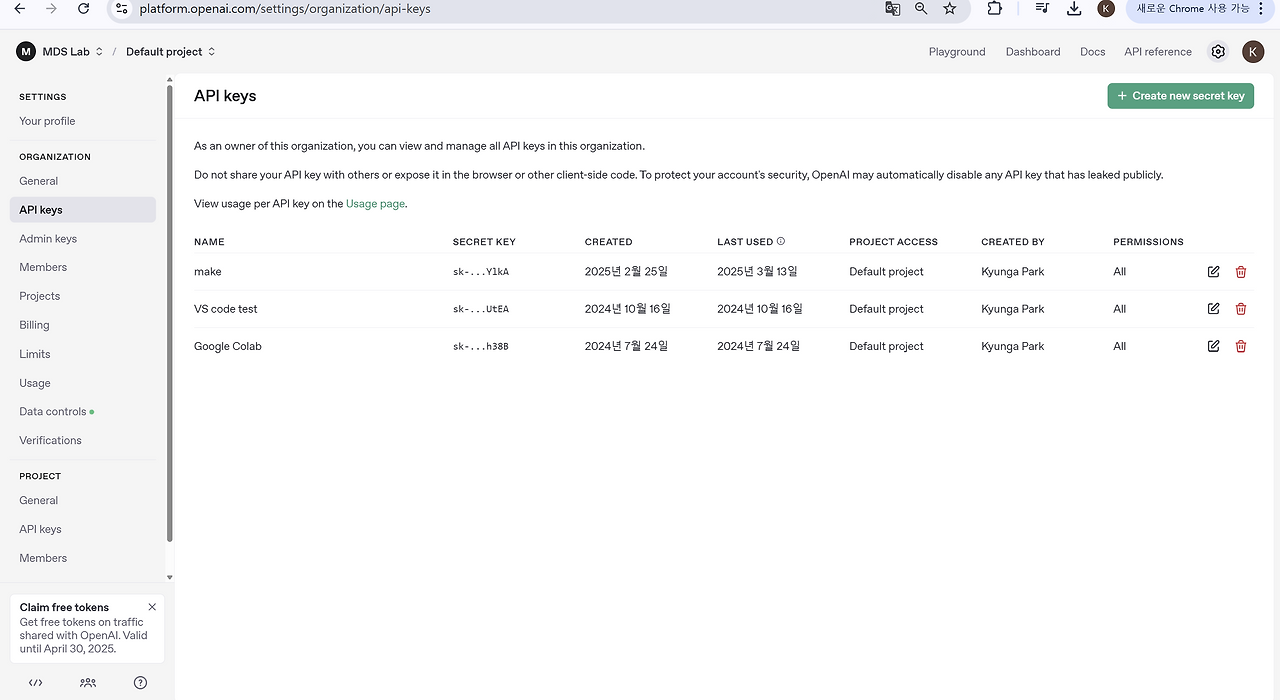Screen dimensions: 1280x700
Task: Open project General settings
Action: [39, 500]
